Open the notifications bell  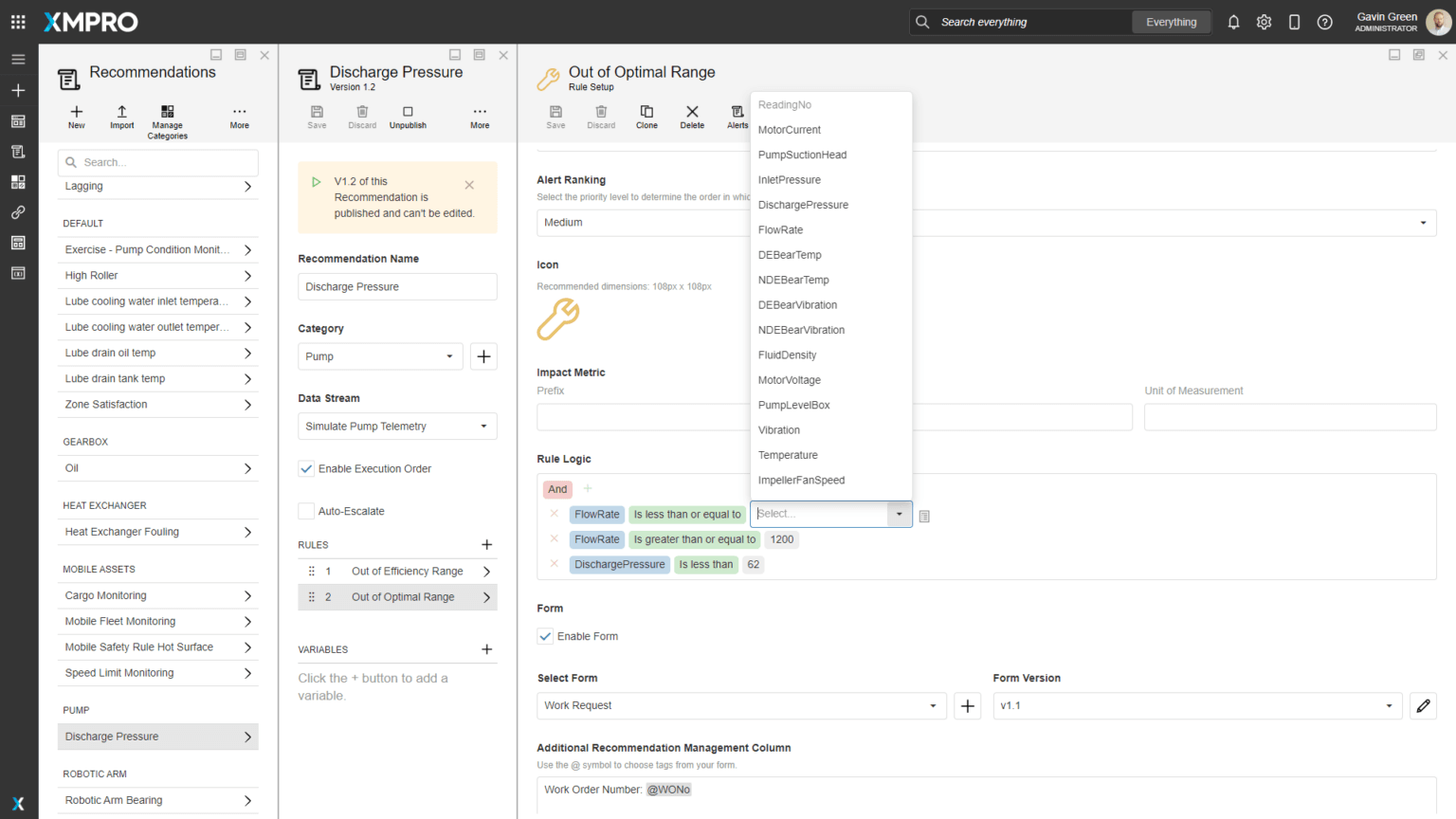(x=1233, y=22)
